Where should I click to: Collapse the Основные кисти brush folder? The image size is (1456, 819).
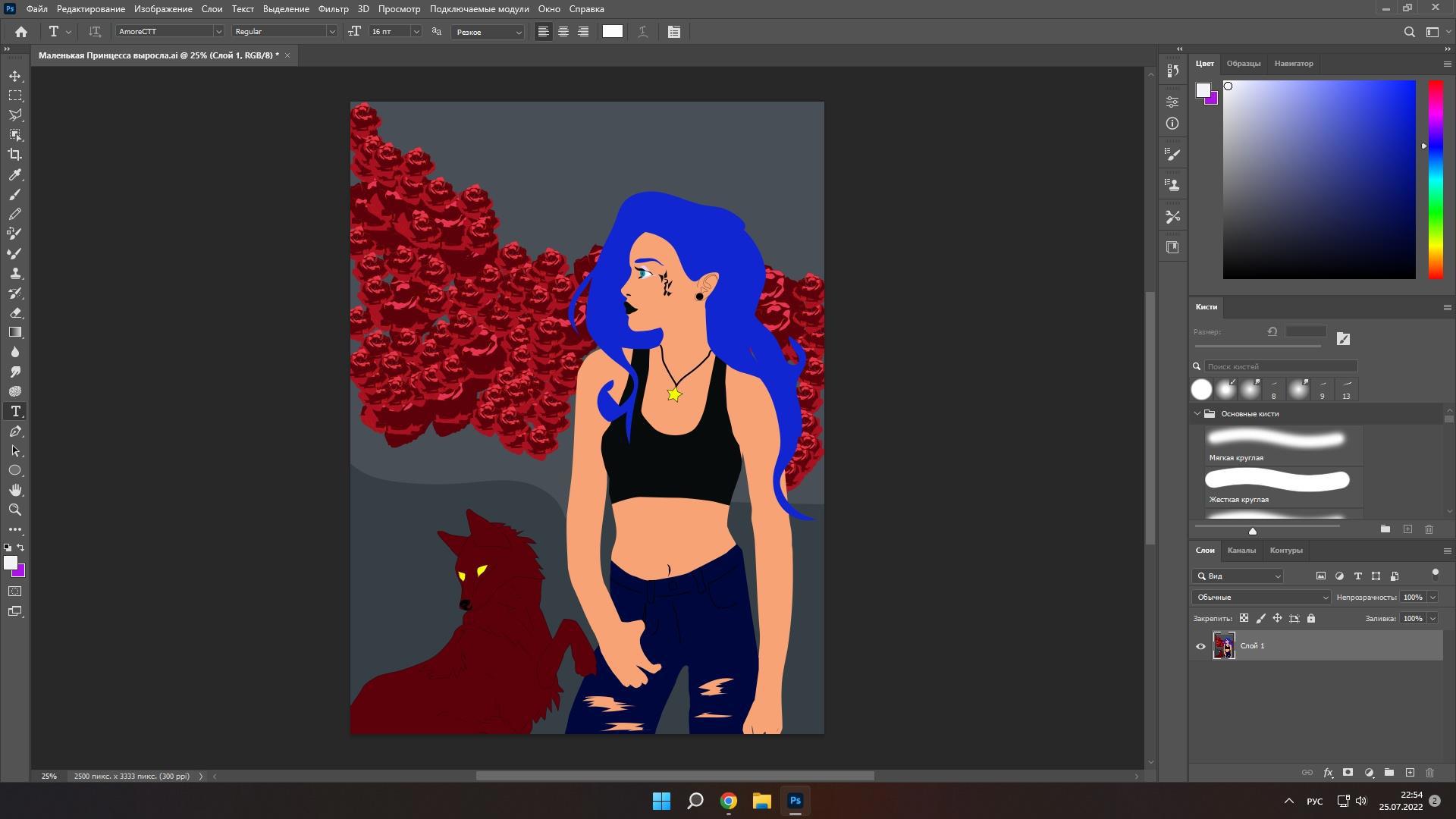[1197, 413]
